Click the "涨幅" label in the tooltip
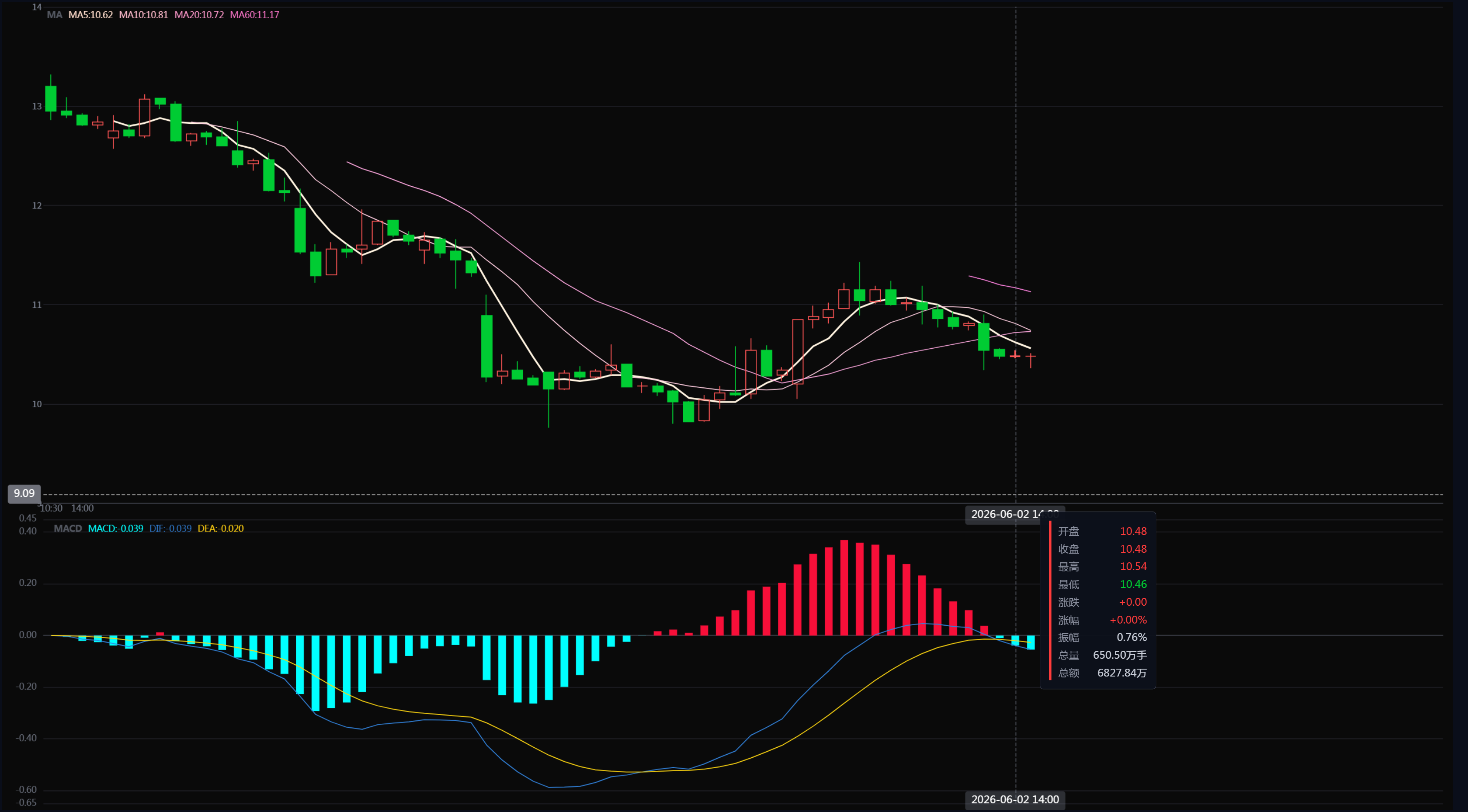This screenshot has height=812, width=1468. [x=1068, y=619]
